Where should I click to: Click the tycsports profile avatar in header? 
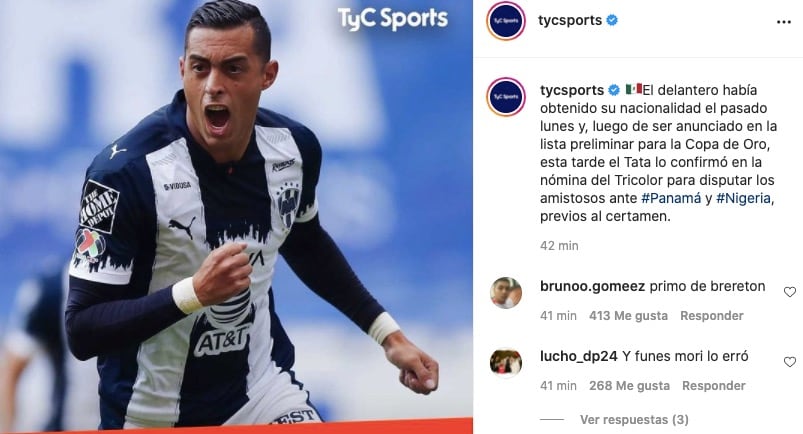click(505, 21)
